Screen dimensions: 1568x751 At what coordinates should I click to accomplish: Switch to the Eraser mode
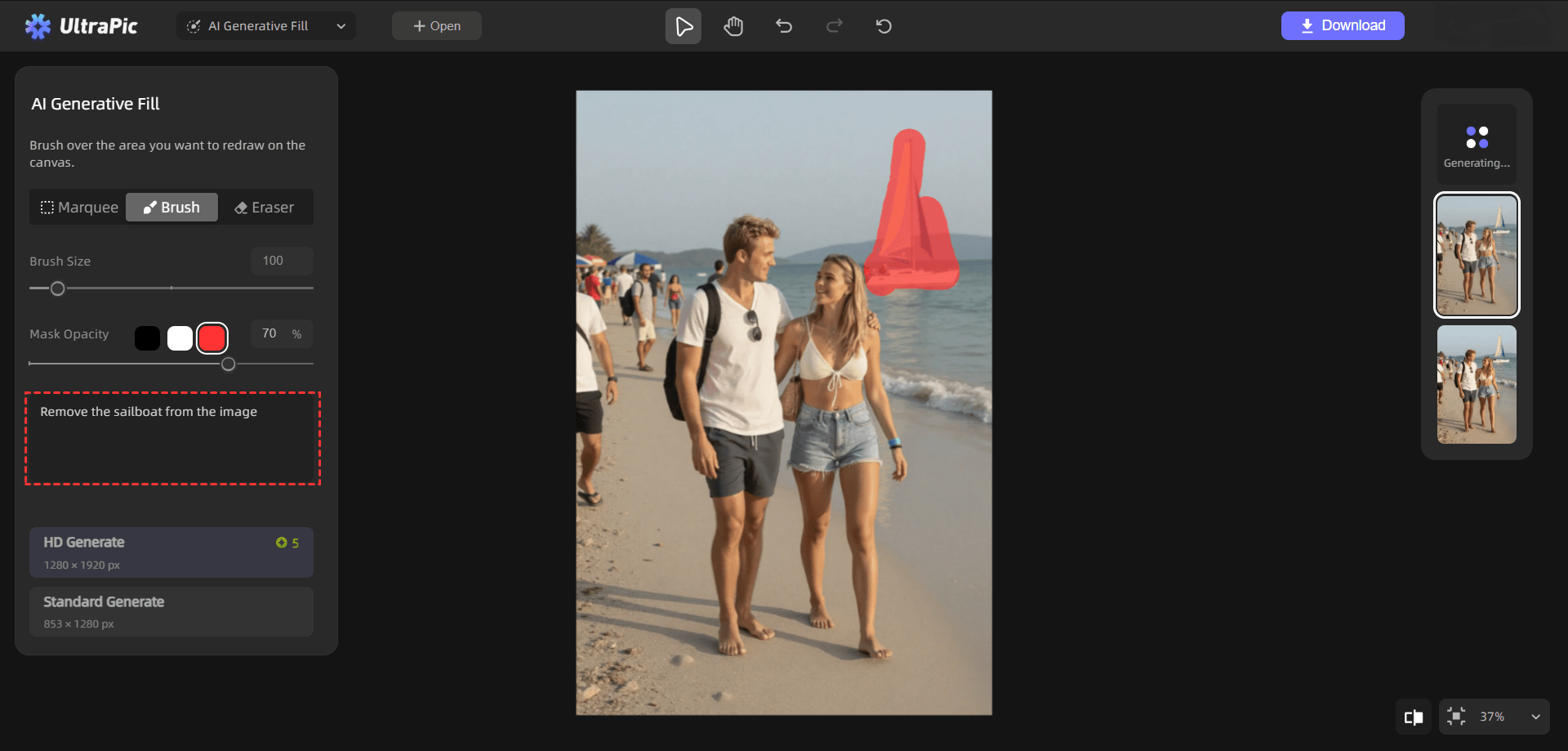[264, 208]
